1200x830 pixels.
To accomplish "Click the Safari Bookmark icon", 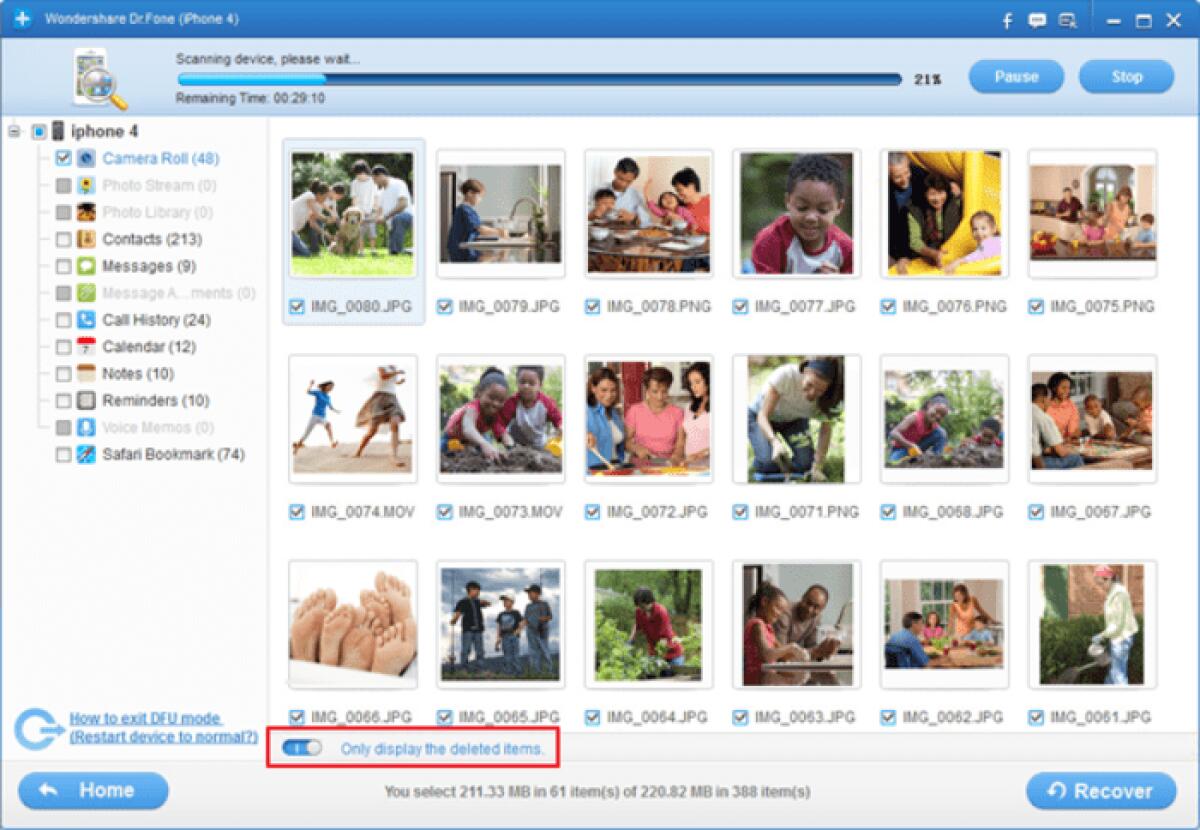I will click(x=88, y=454).
